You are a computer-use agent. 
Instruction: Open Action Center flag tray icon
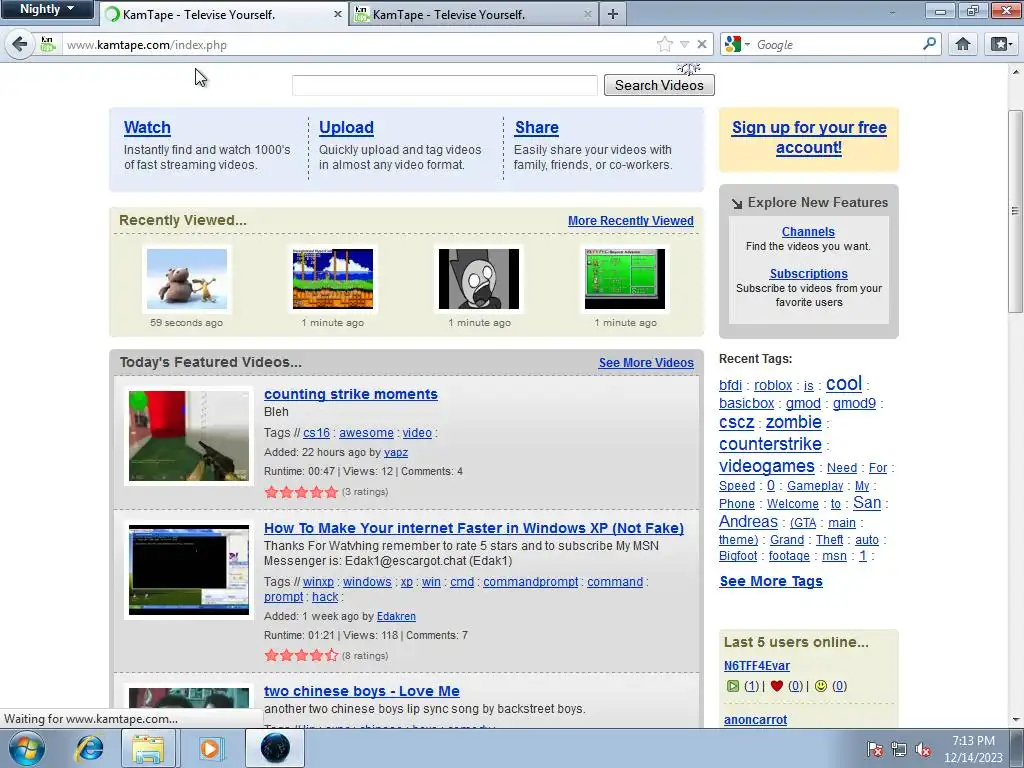(874, 750)
